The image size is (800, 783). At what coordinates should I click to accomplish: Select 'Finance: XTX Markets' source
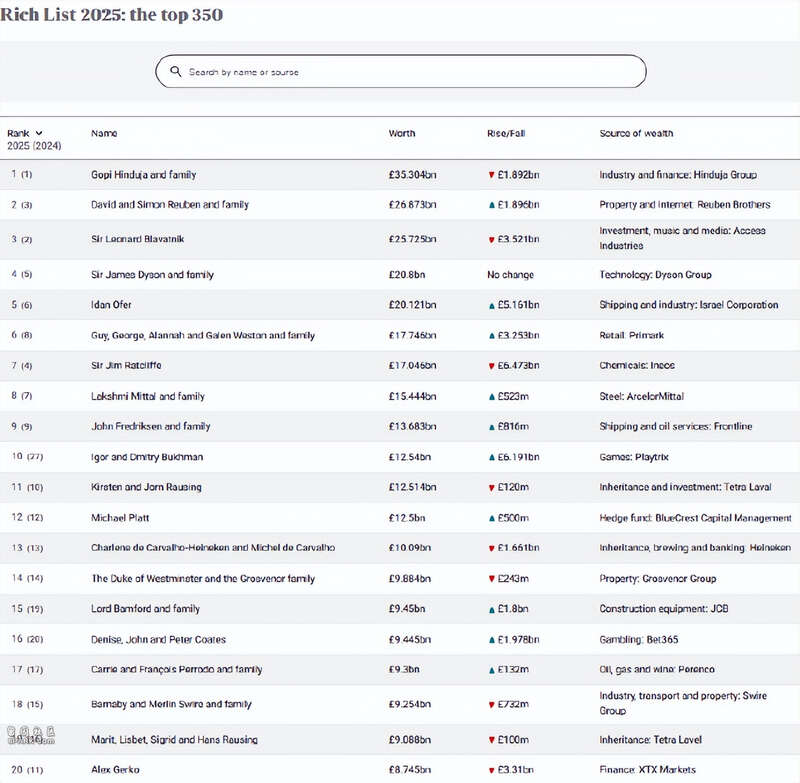[x=647, y=769]
